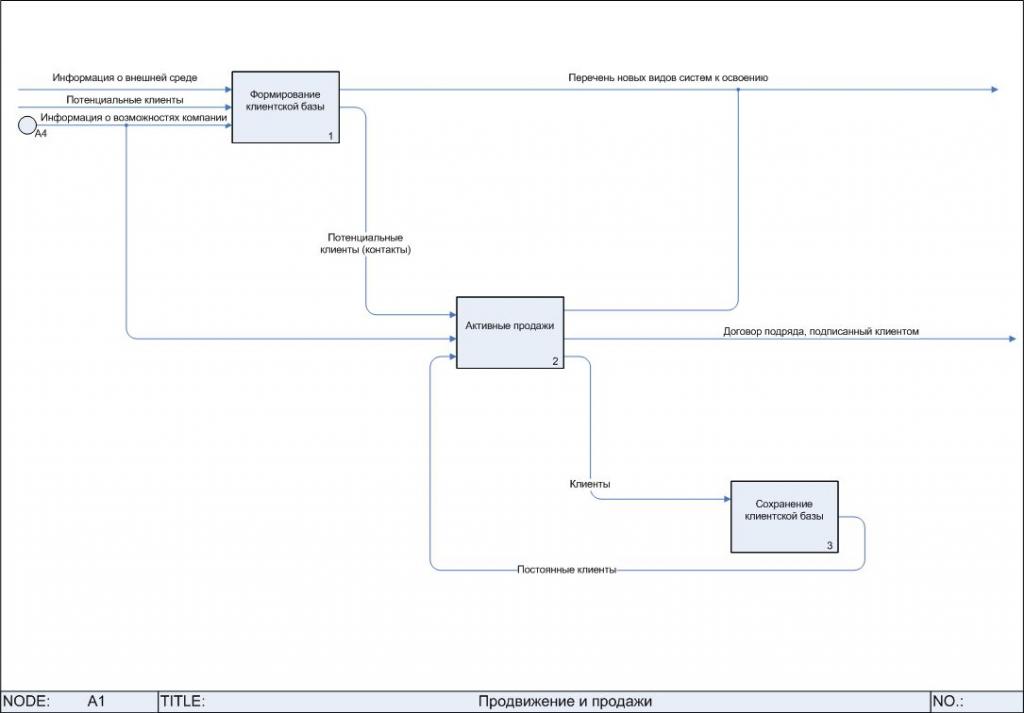
Task: Select the "Постоянные клиенты" feedback arrow label
Action: click(x=566, y=570)
